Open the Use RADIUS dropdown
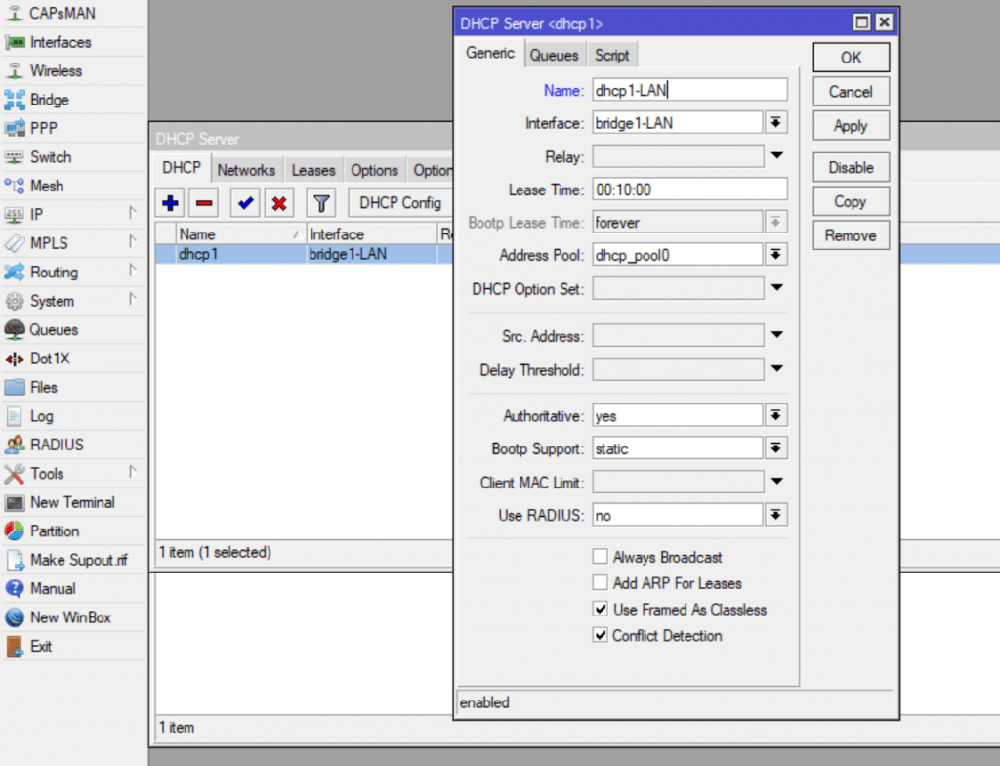The image size is (1000, 766). (776, 515)
